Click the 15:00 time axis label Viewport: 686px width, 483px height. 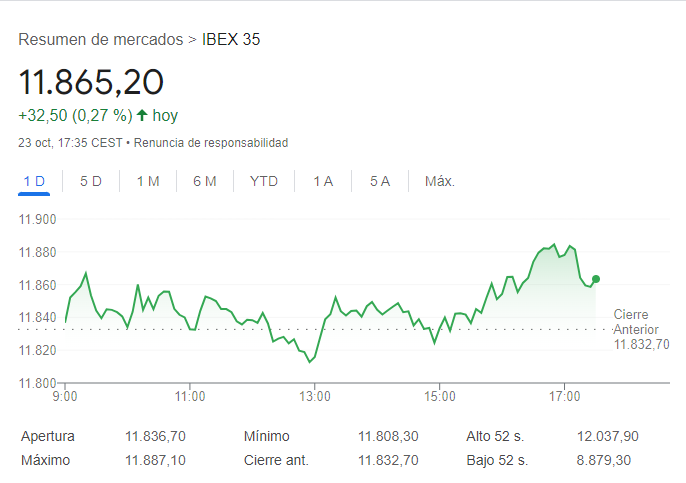[x=440, y=396]
